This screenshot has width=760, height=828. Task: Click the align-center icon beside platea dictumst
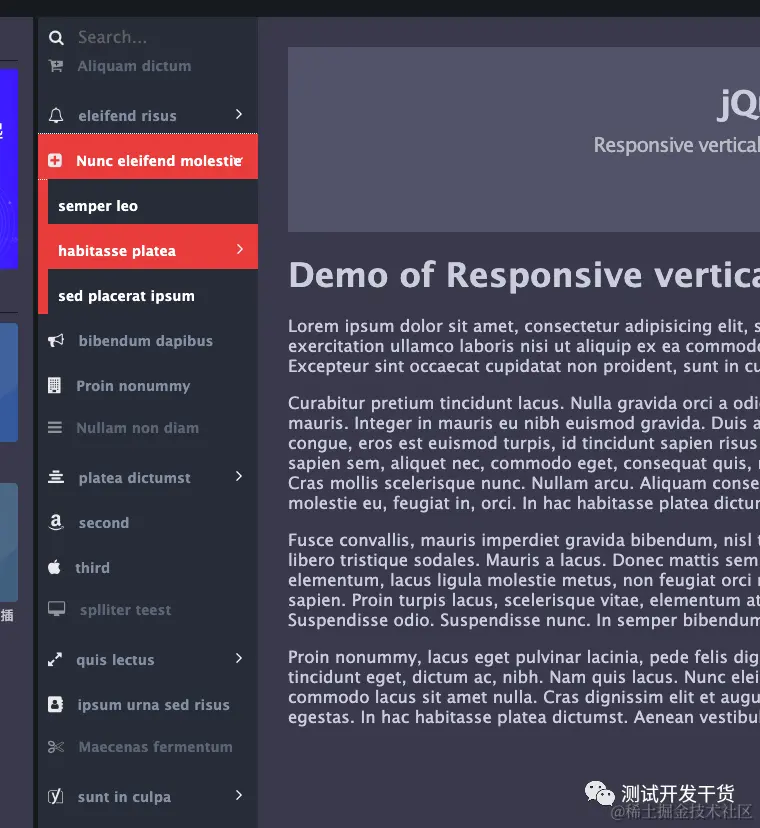click(x=56, y=477)
